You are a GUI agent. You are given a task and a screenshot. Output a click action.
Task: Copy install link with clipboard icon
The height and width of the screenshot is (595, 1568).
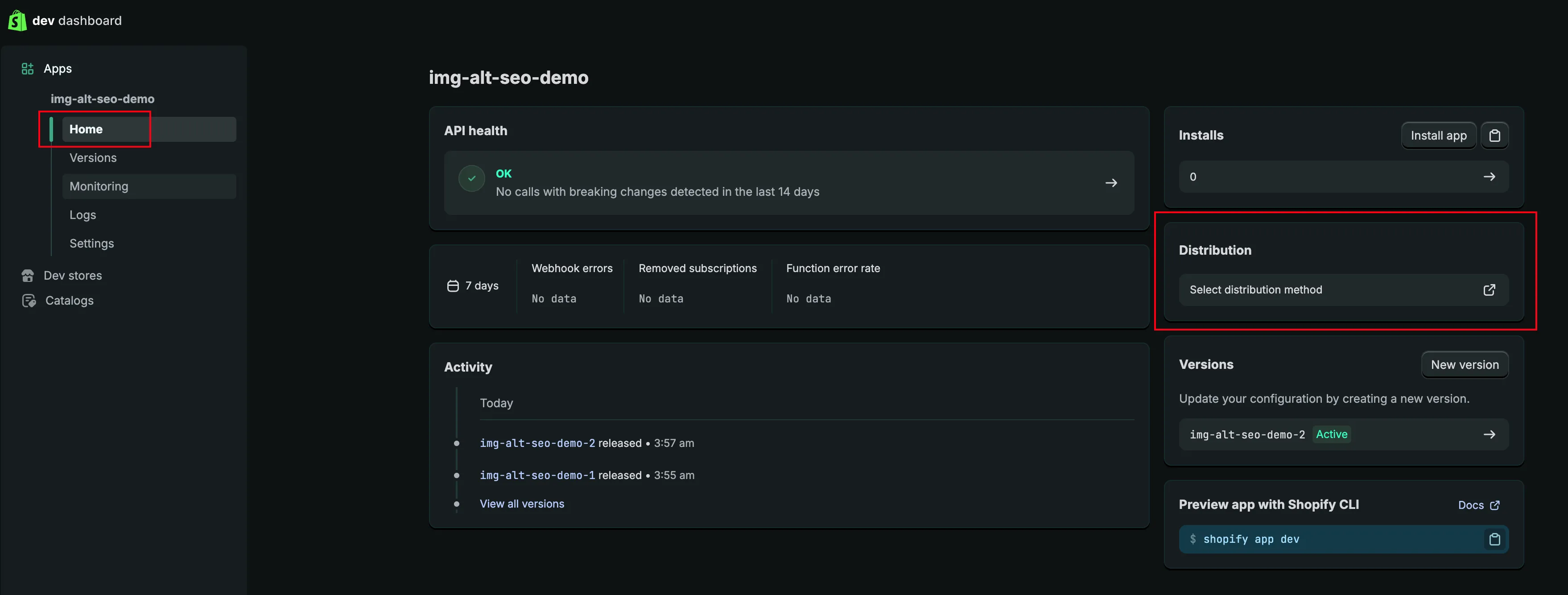tap(1494, 135)
